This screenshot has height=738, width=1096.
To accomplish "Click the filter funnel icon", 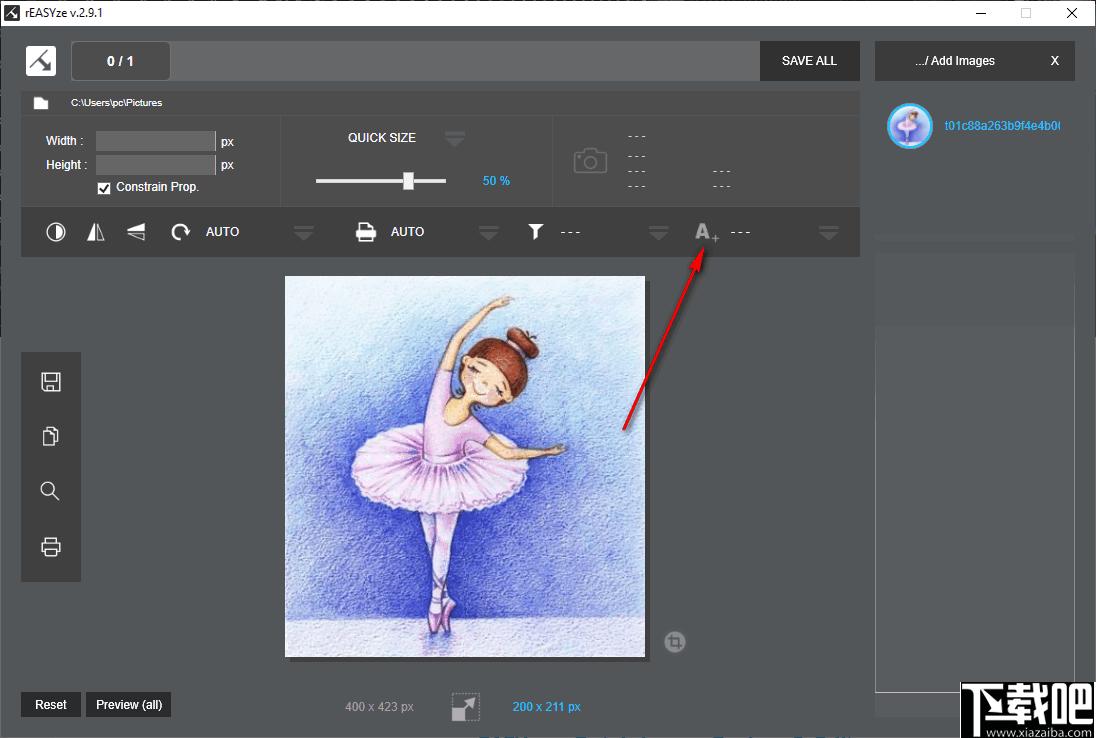I will pyautogui.click(x=535, y=231).
